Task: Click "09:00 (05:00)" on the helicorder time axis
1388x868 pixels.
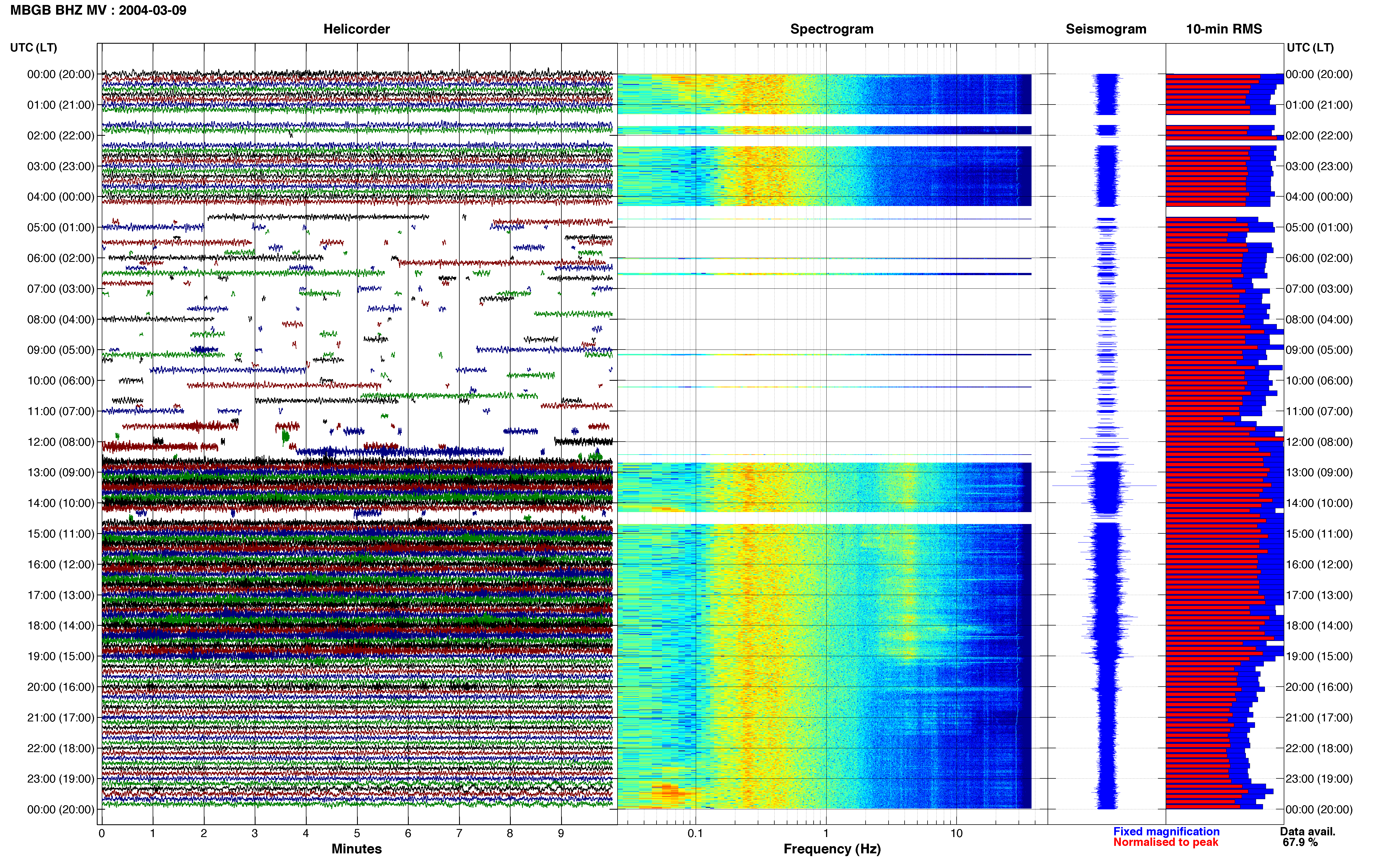Action: (61, 350)
